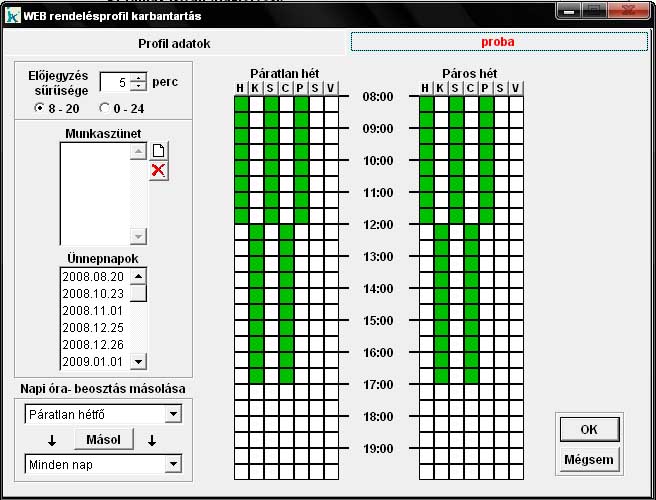
Task: Confirm with the OK button
Action: tap(590, 429)
